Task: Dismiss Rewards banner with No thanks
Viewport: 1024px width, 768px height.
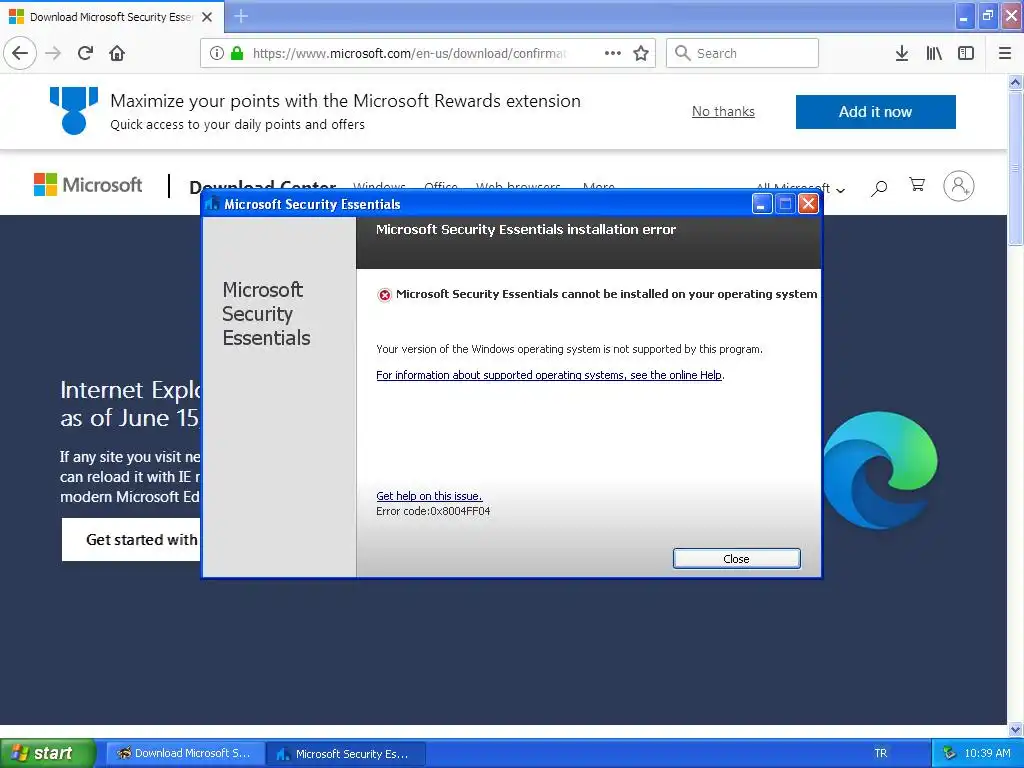Action: (723, 112)
